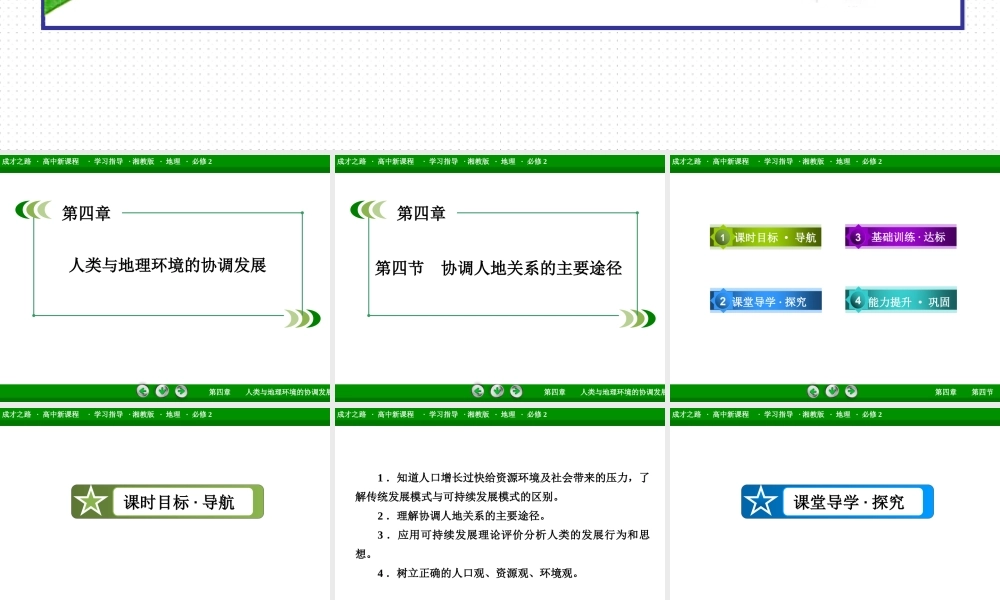The width and height of the screenshot is (1000, 600).
Task: Click forward arrow on 人类与地理环境的协调发展 slide footer
Action: [181, 391]
